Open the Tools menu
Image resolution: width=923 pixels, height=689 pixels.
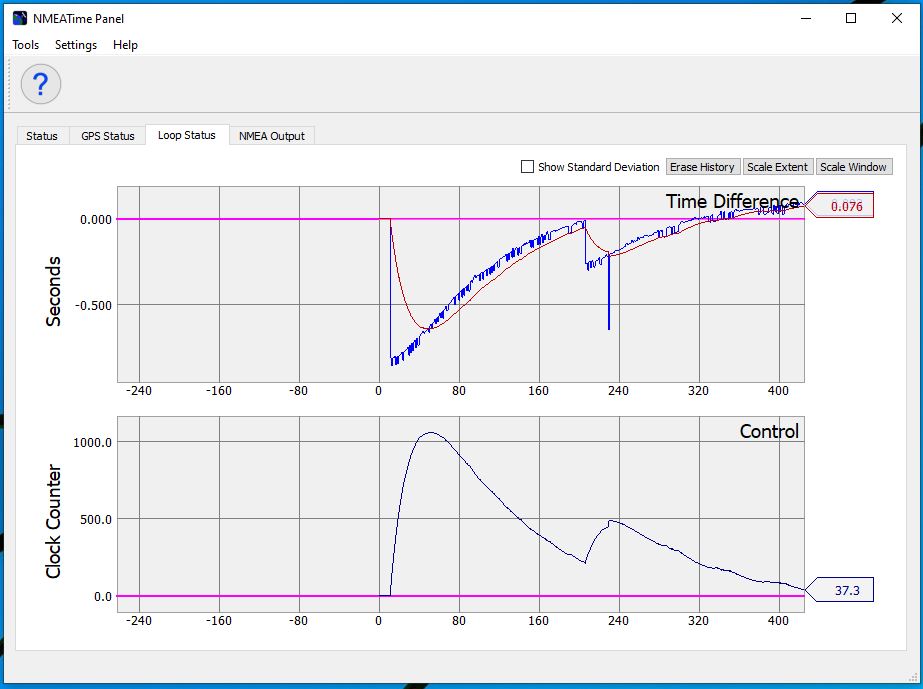point(25,45)
